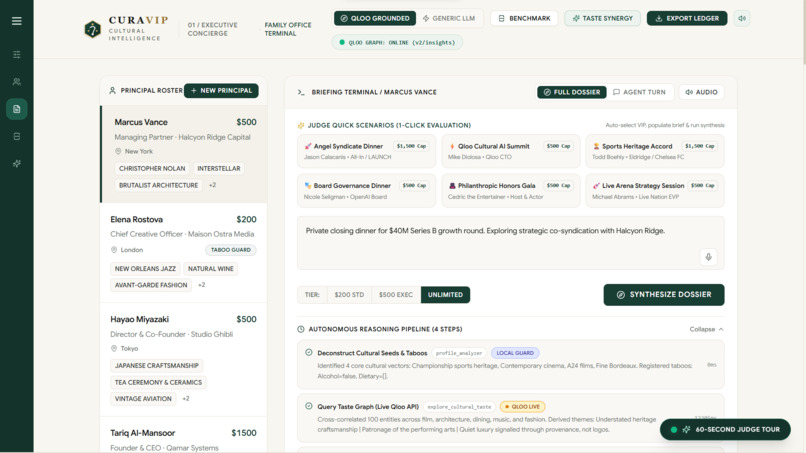Click the clock icon beside Autonomous Reasoning Pipeline
Image resolution: width=806 pixels, height=453 pixels.
pos(301,329)
